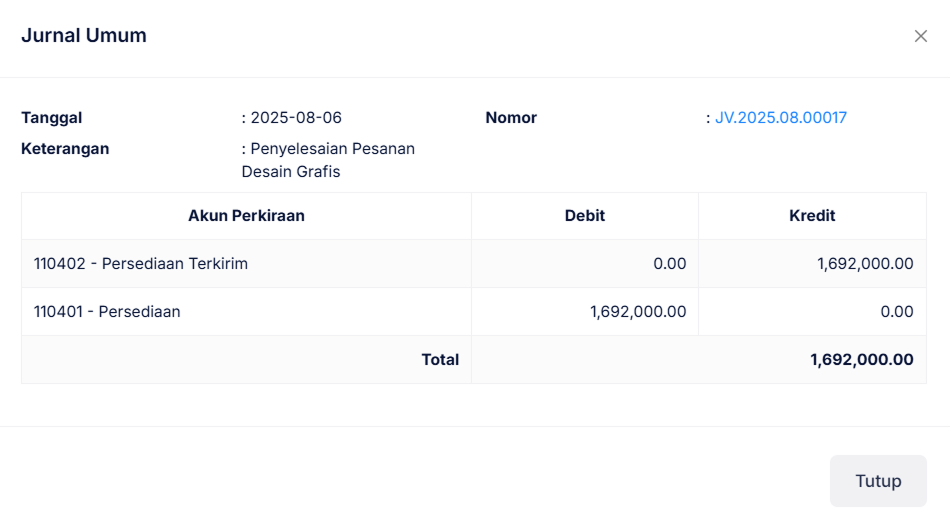Click the Jurnal Umum dialog title

[x=84, y=36]
